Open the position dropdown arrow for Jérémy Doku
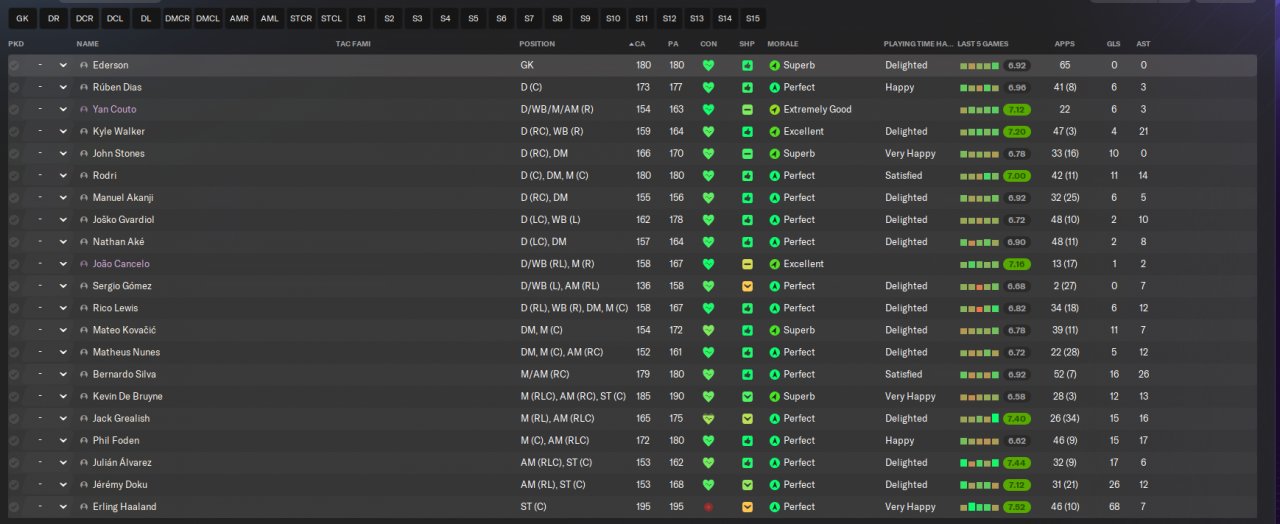Screen dimensions: 1280x524 pyautogui.click(x=63, y=485)
